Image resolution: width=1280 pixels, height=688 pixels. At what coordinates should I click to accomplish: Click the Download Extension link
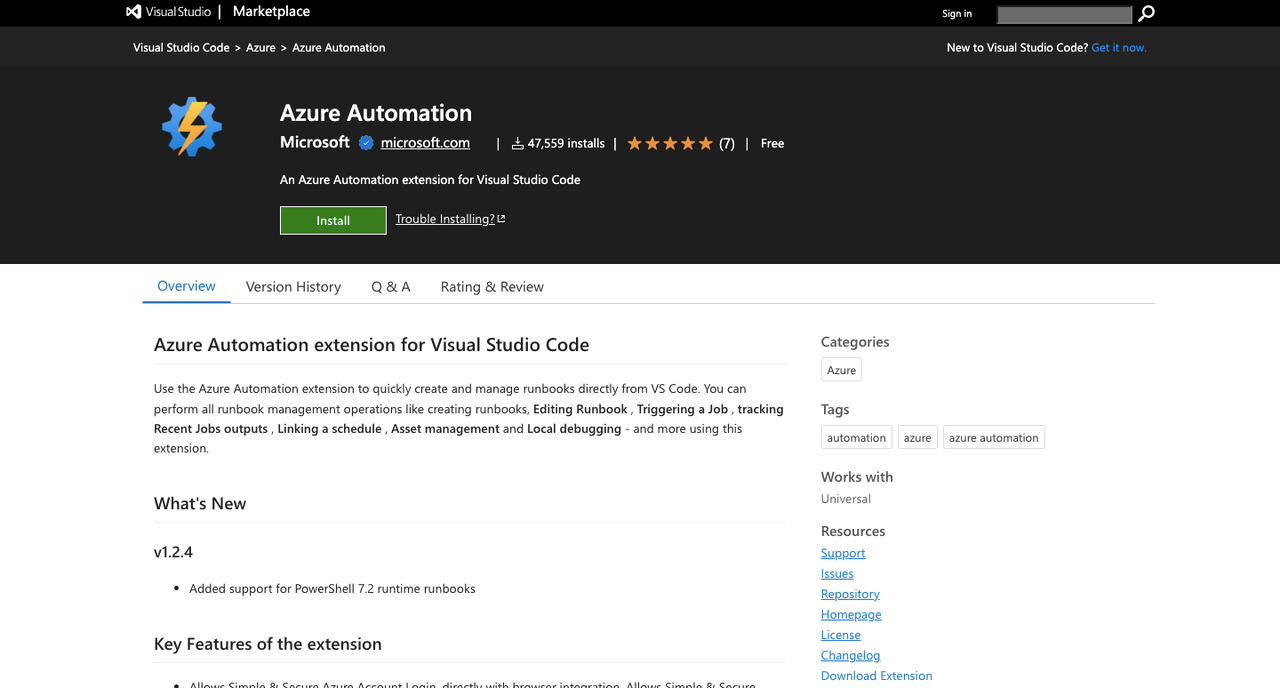tap(876, 676)
